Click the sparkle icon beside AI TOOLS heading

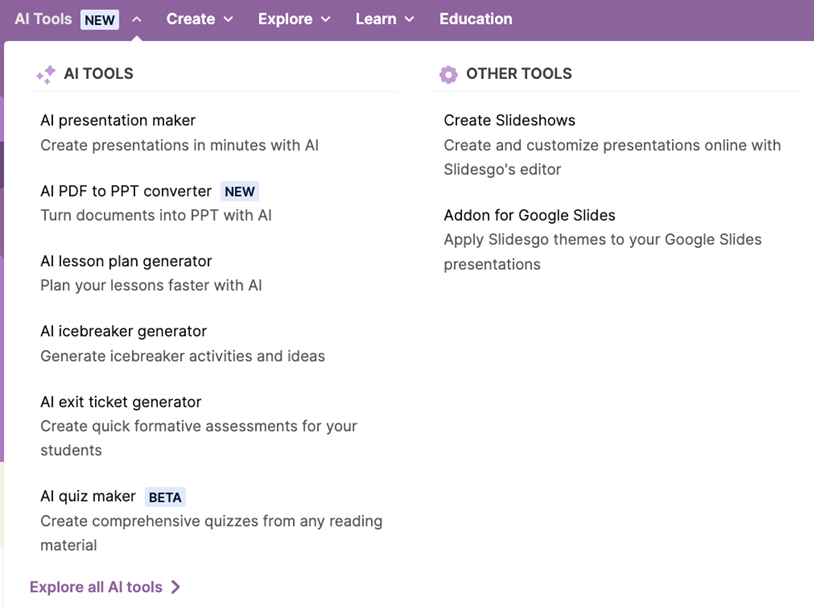tap(45, 74)
